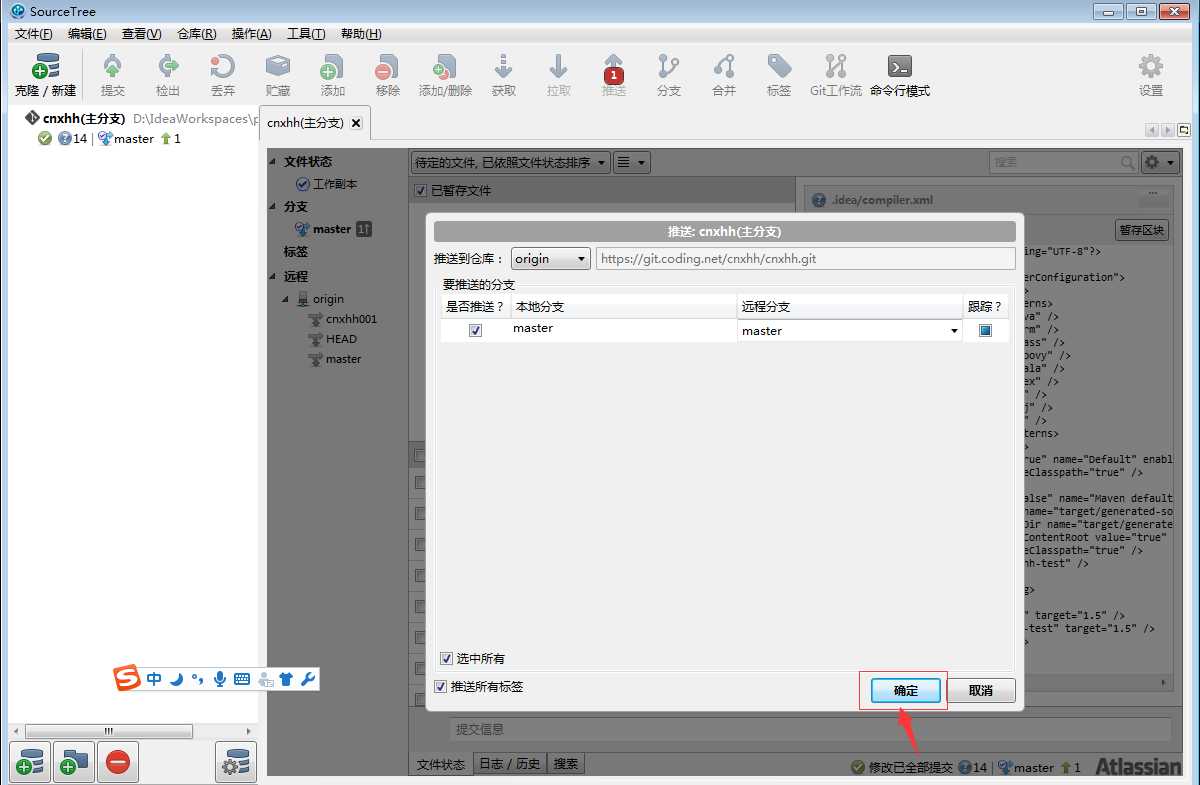Screen dimensions: 1200x785
Task: Click the Sogou microphone voice input icon
Action: [x=220, y=679]
